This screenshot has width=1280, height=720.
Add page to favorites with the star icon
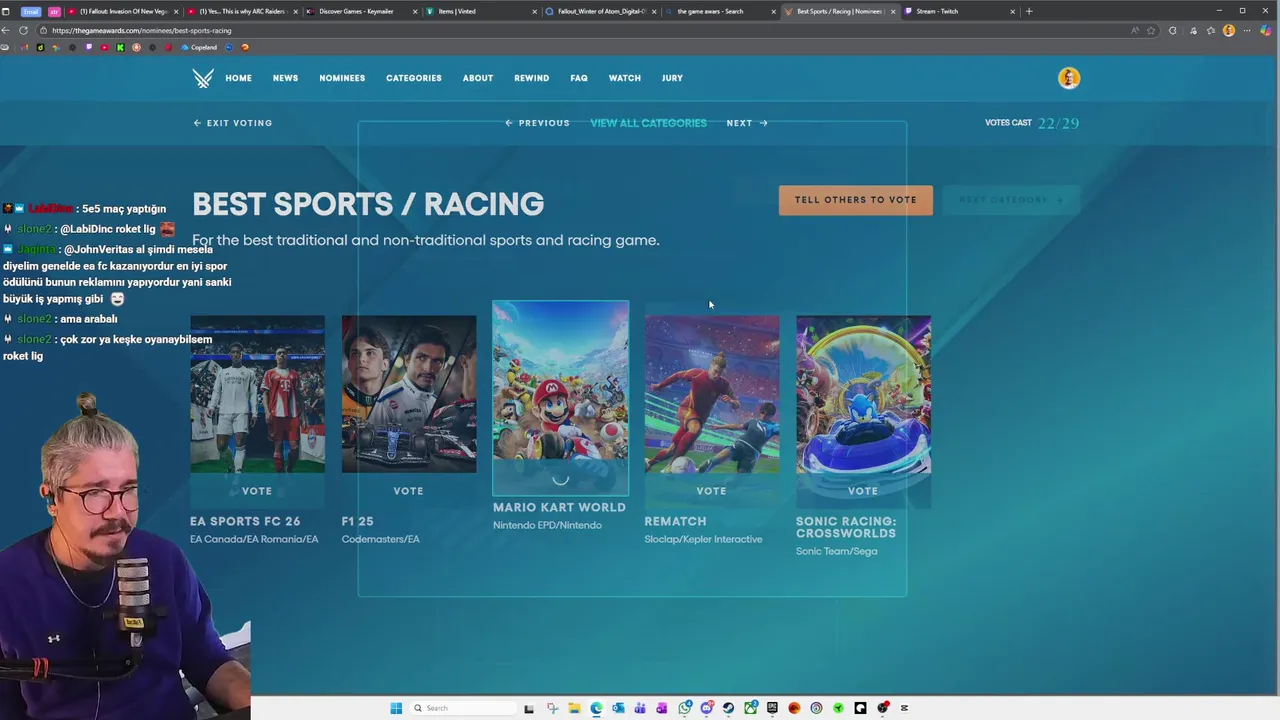coord(1150,30)
